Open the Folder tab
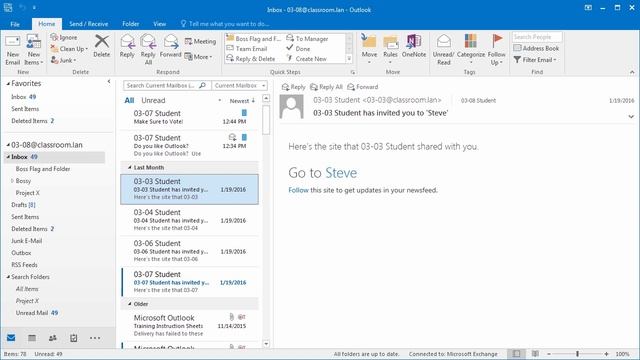The width and height of the screenshot is (640, 360). tap(131, 24)
